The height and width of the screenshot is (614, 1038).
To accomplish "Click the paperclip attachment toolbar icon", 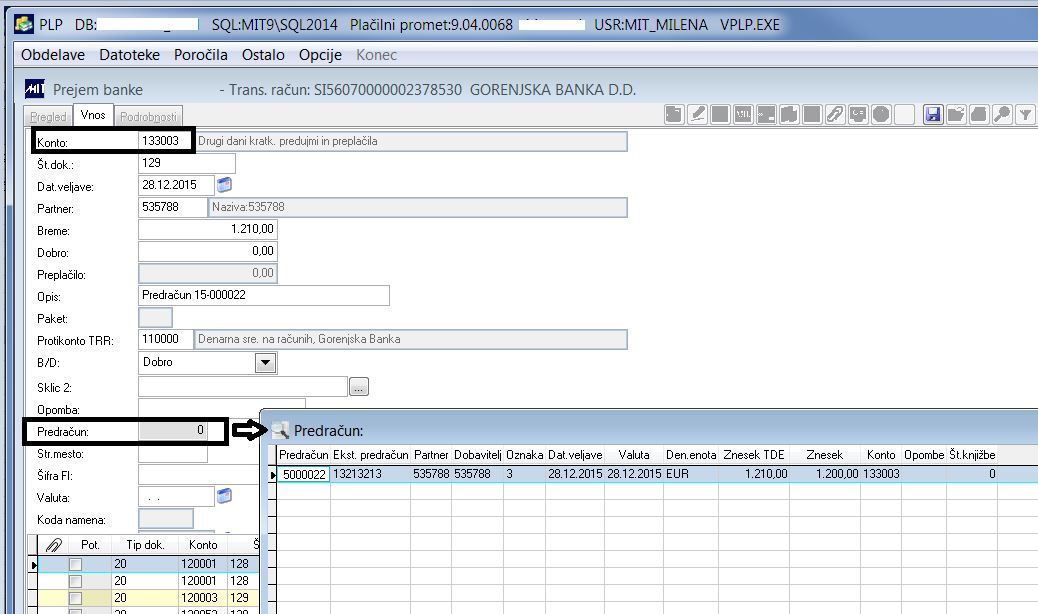I will 835,114.
